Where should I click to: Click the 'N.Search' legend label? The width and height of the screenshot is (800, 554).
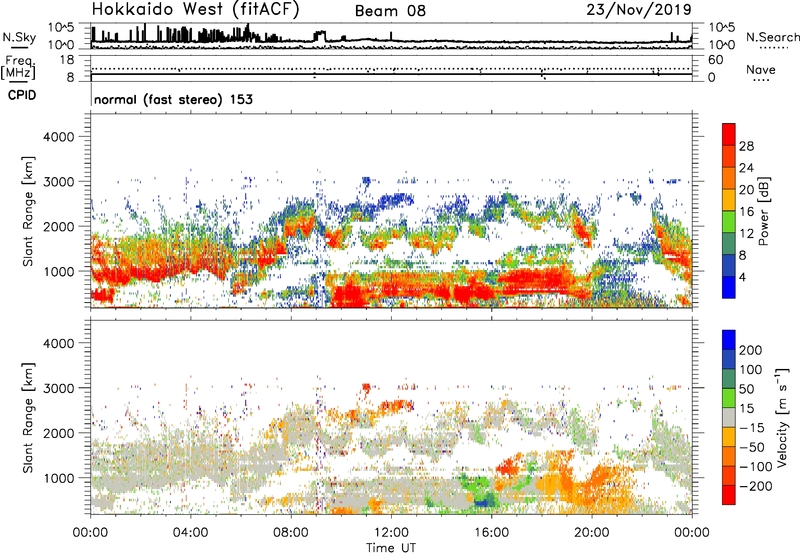coord(773,37)
